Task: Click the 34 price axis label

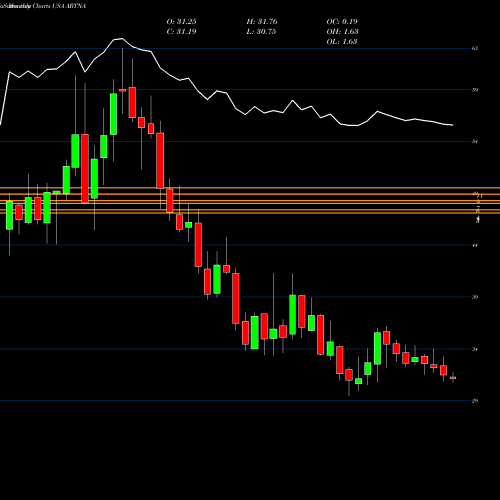Action: pos(475,349)
